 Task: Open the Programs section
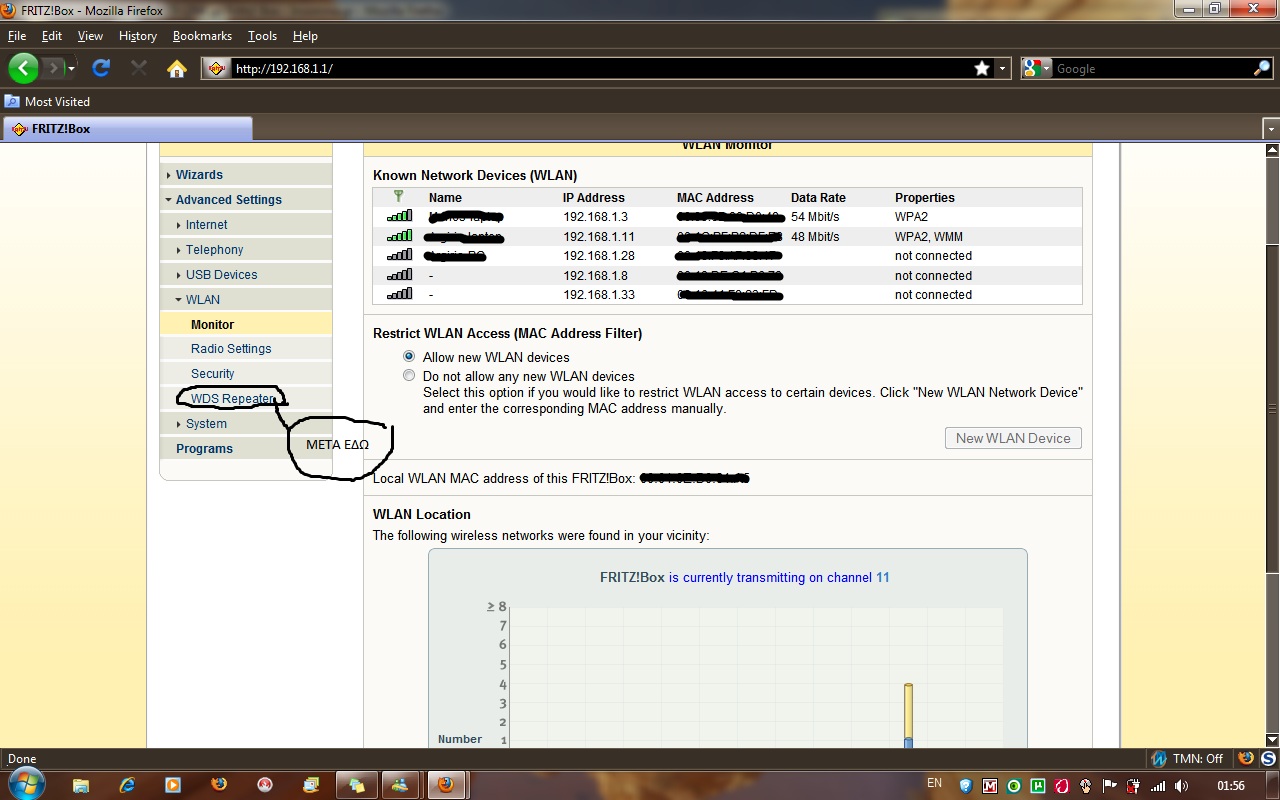[x=204, y=449]
